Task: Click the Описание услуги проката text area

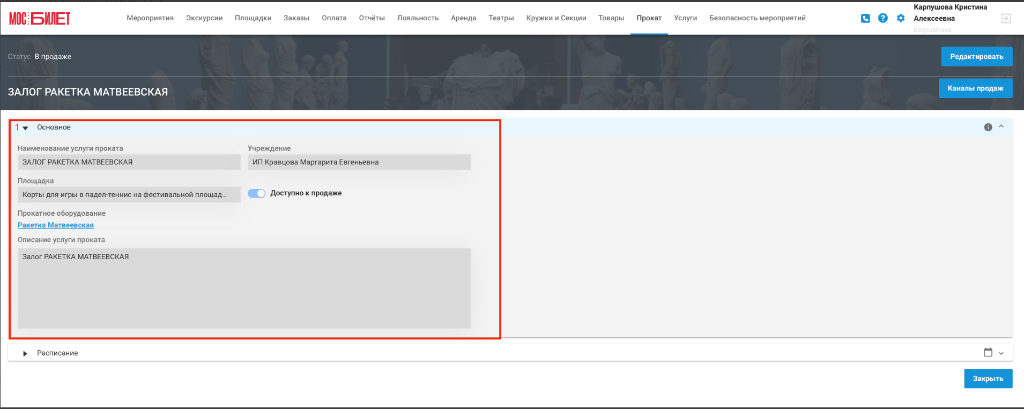Action: 244,288
